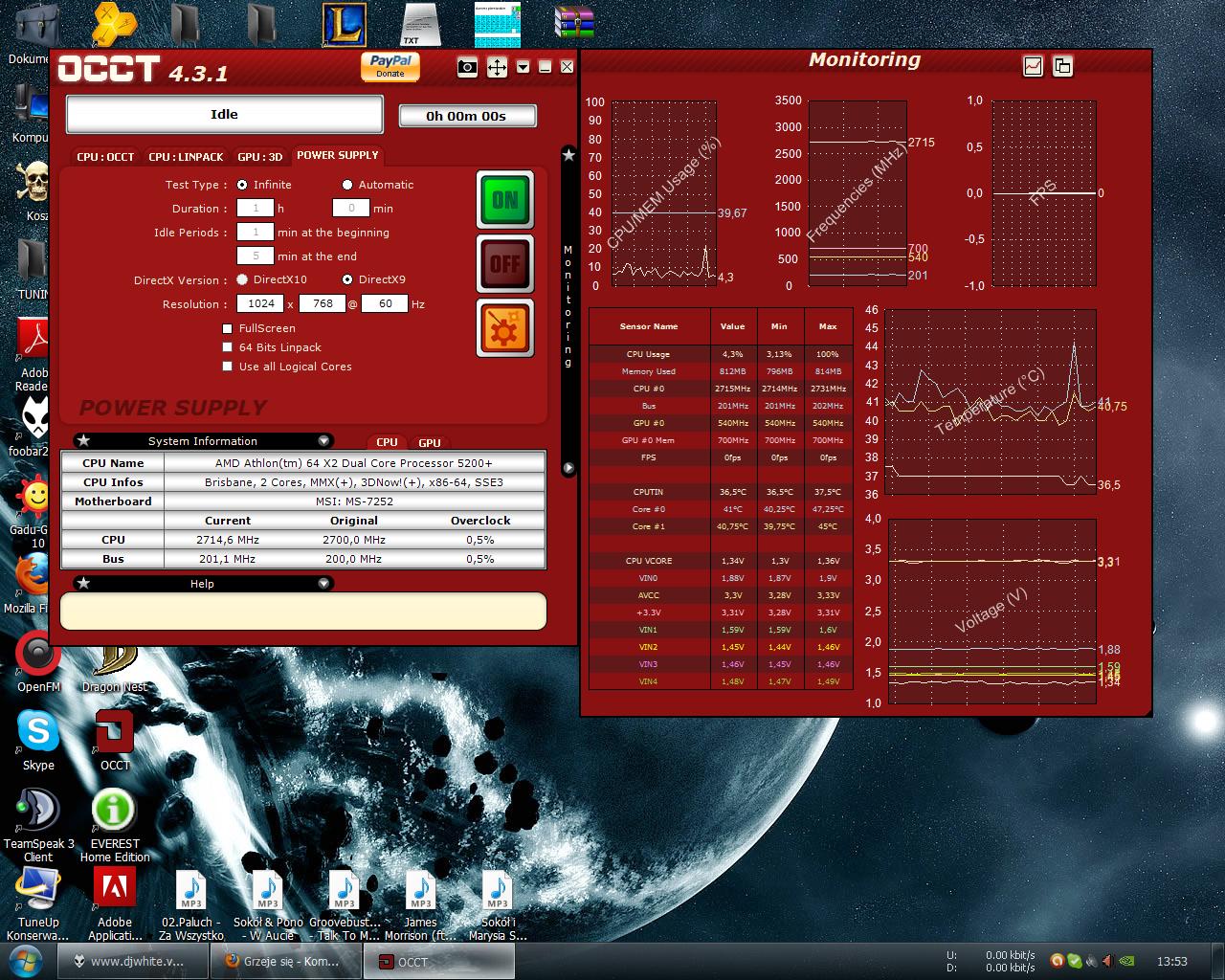This screenshot has width=1225, height=980.
Task: Select the Infinite test type
Action: 242,185
